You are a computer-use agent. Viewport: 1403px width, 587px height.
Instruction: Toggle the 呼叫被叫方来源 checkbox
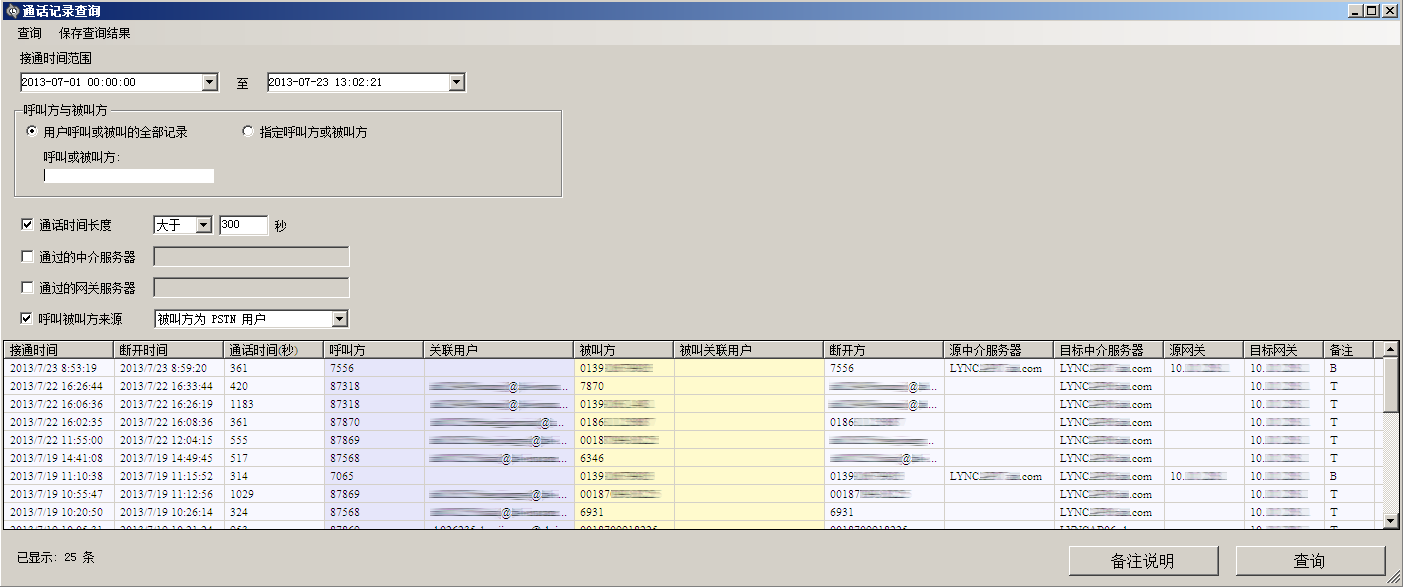(27, 319)
